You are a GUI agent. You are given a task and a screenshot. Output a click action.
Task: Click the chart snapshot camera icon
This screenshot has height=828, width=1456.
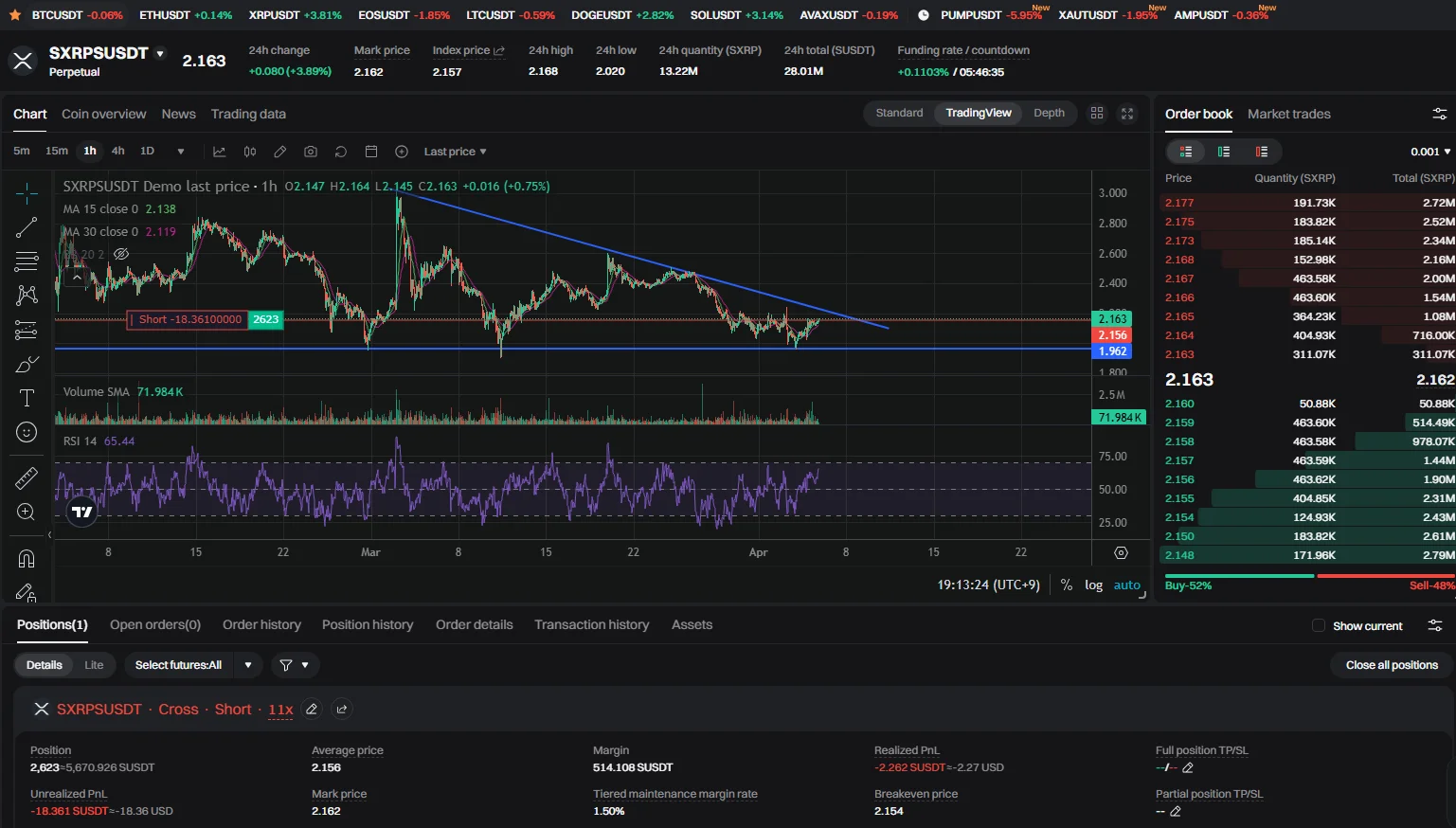(311, 152)
